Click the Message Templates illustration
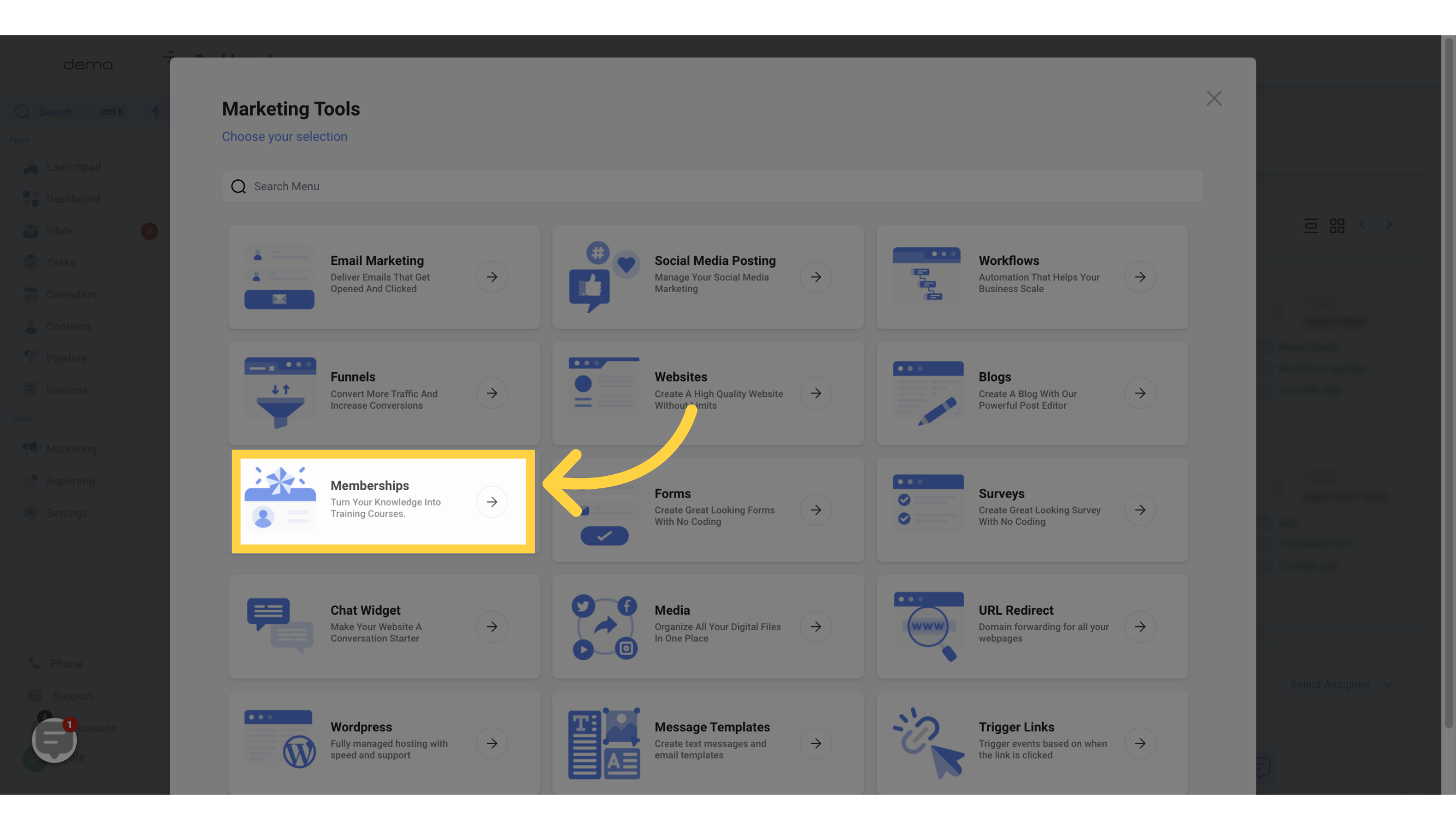 (604, 743)
